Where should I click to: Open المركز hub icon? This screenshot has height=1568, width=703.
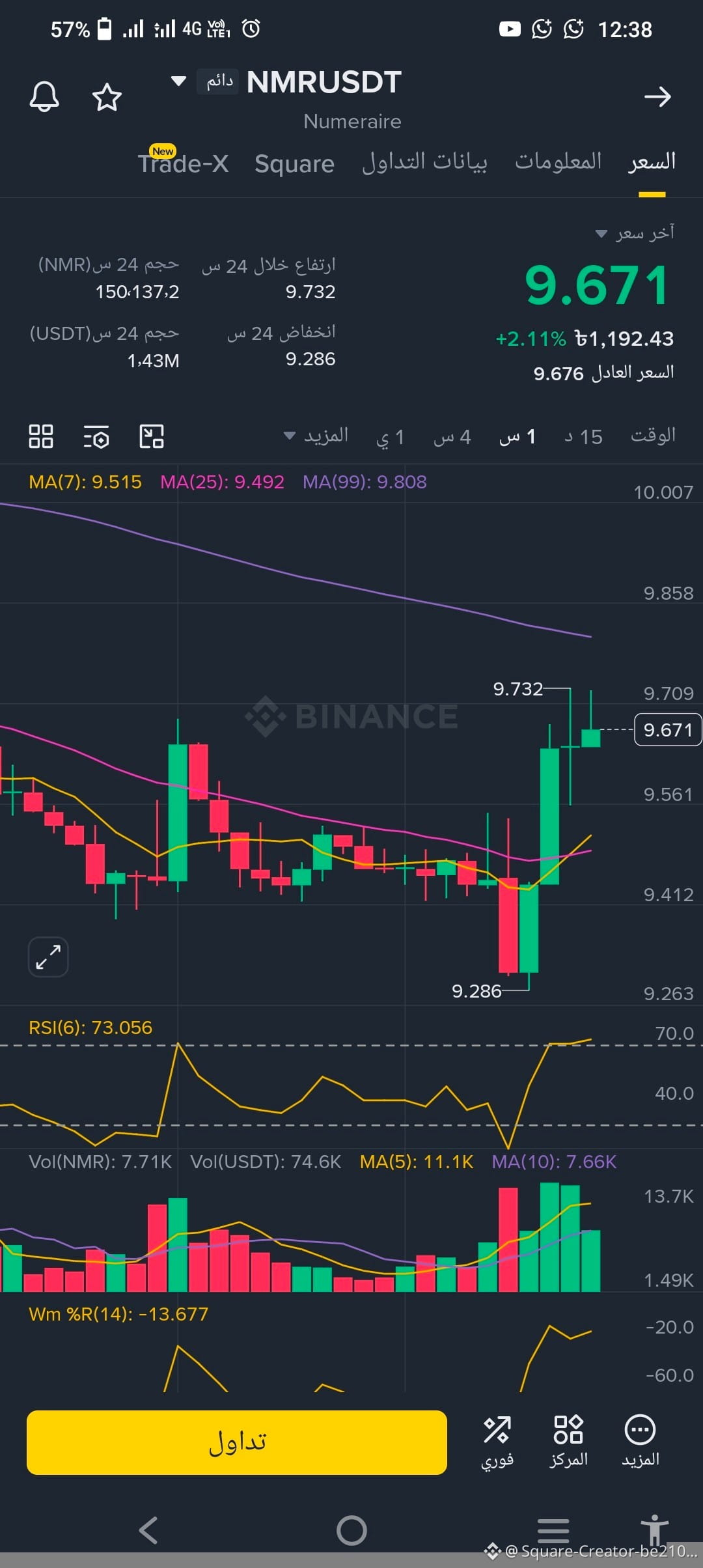[x=568, y=1442]
